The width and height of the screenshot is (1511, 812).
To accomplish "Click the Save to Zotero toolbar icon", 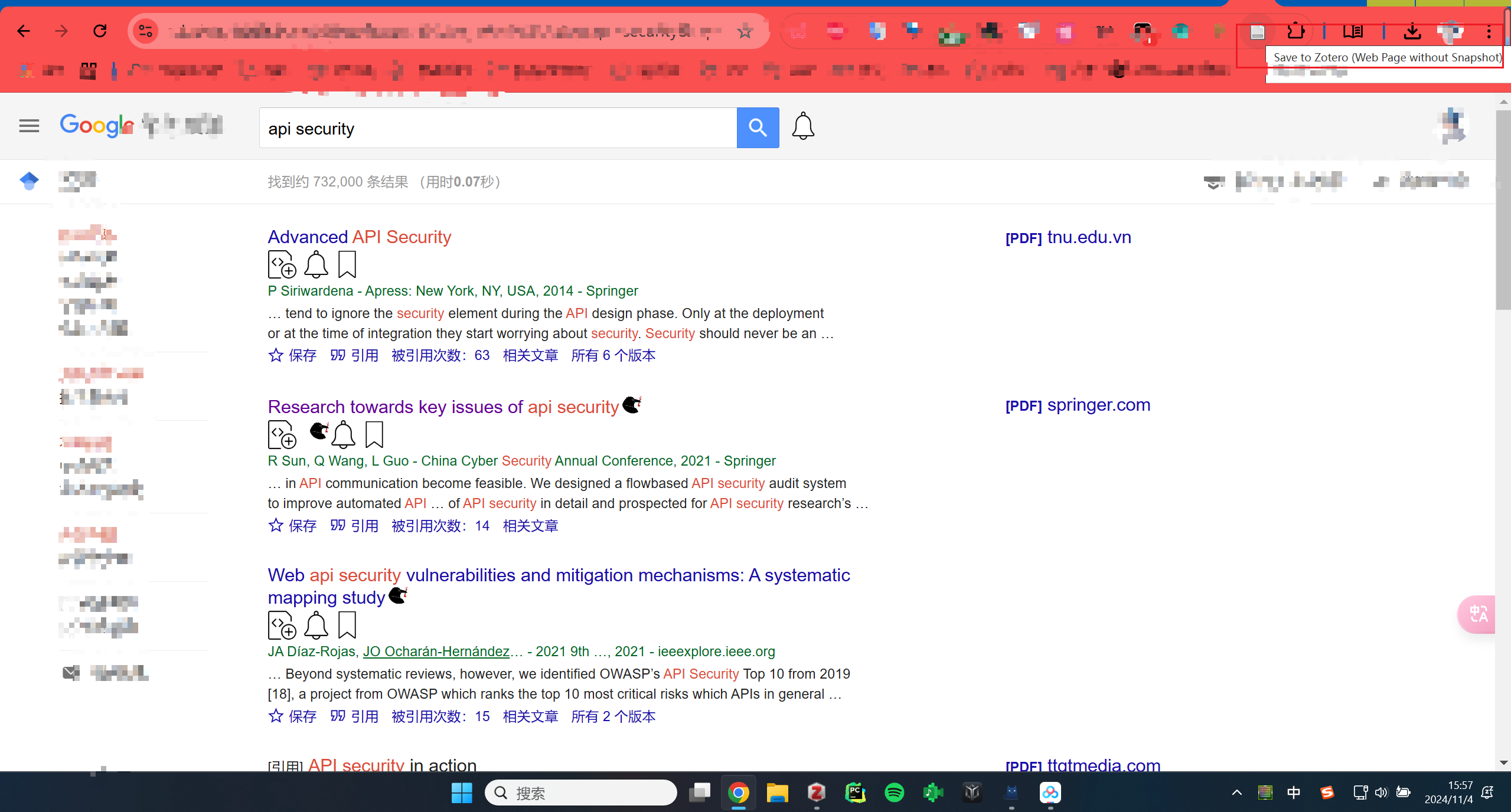I will click(x=1257, y=32).
